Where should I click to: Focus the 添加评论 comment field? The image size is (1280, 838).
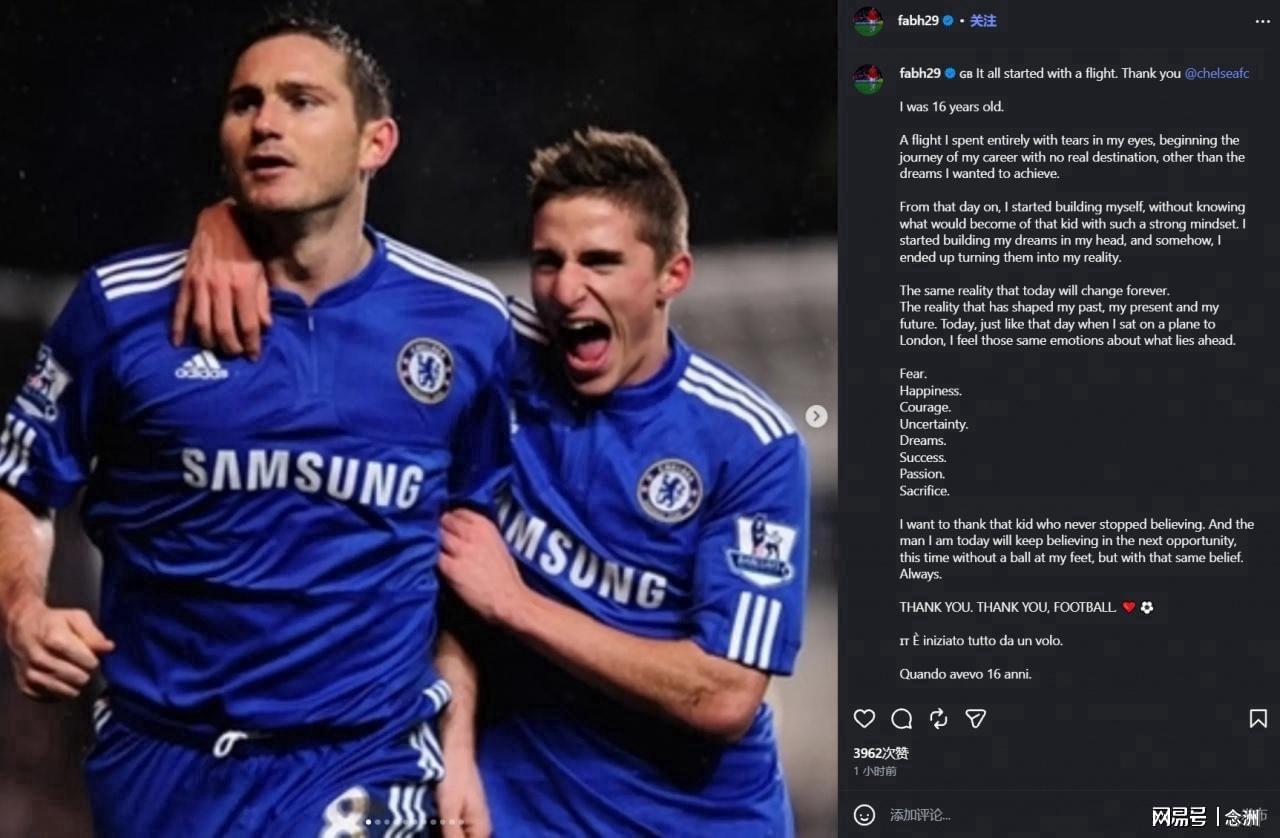(1010, 815)
